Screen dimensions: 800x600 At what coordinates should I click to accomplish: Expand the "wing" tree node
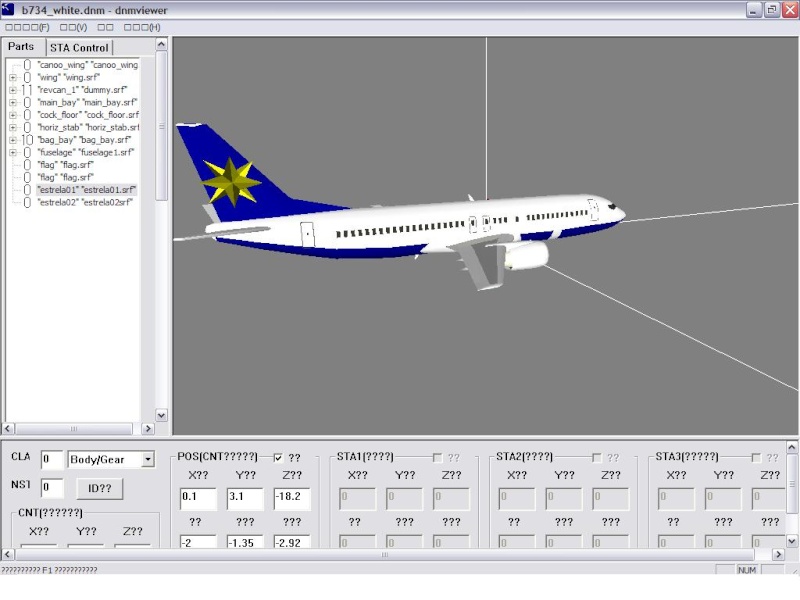coord(13,78)
